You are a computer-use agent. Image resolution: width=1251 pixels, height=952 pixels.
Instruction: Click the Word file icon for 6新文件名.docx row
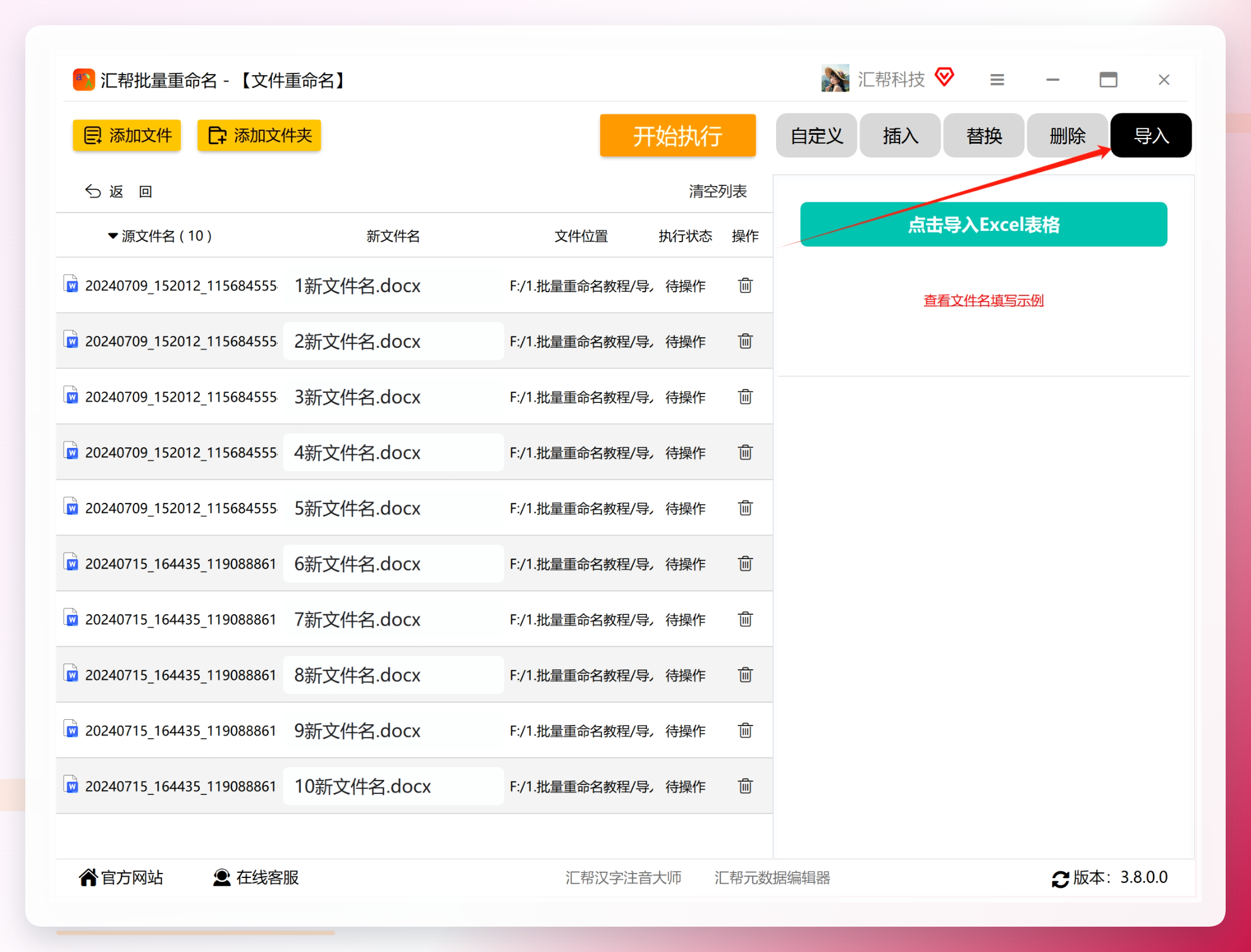click(x=71, y=563)
